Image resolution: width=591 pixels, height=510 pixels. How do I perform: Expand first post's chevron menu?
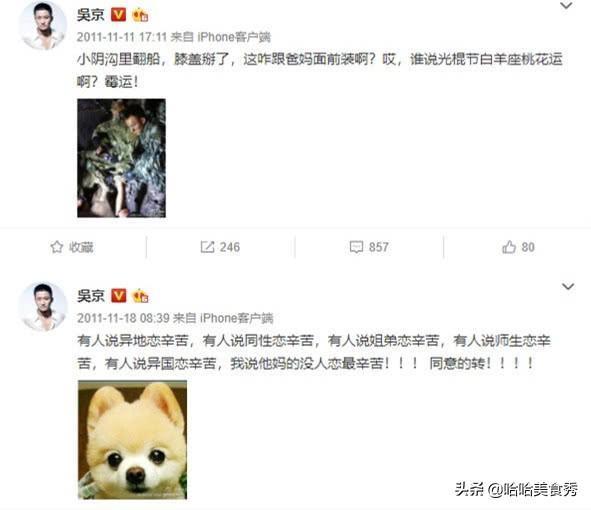pyautogui.click(x=566, y=6)
